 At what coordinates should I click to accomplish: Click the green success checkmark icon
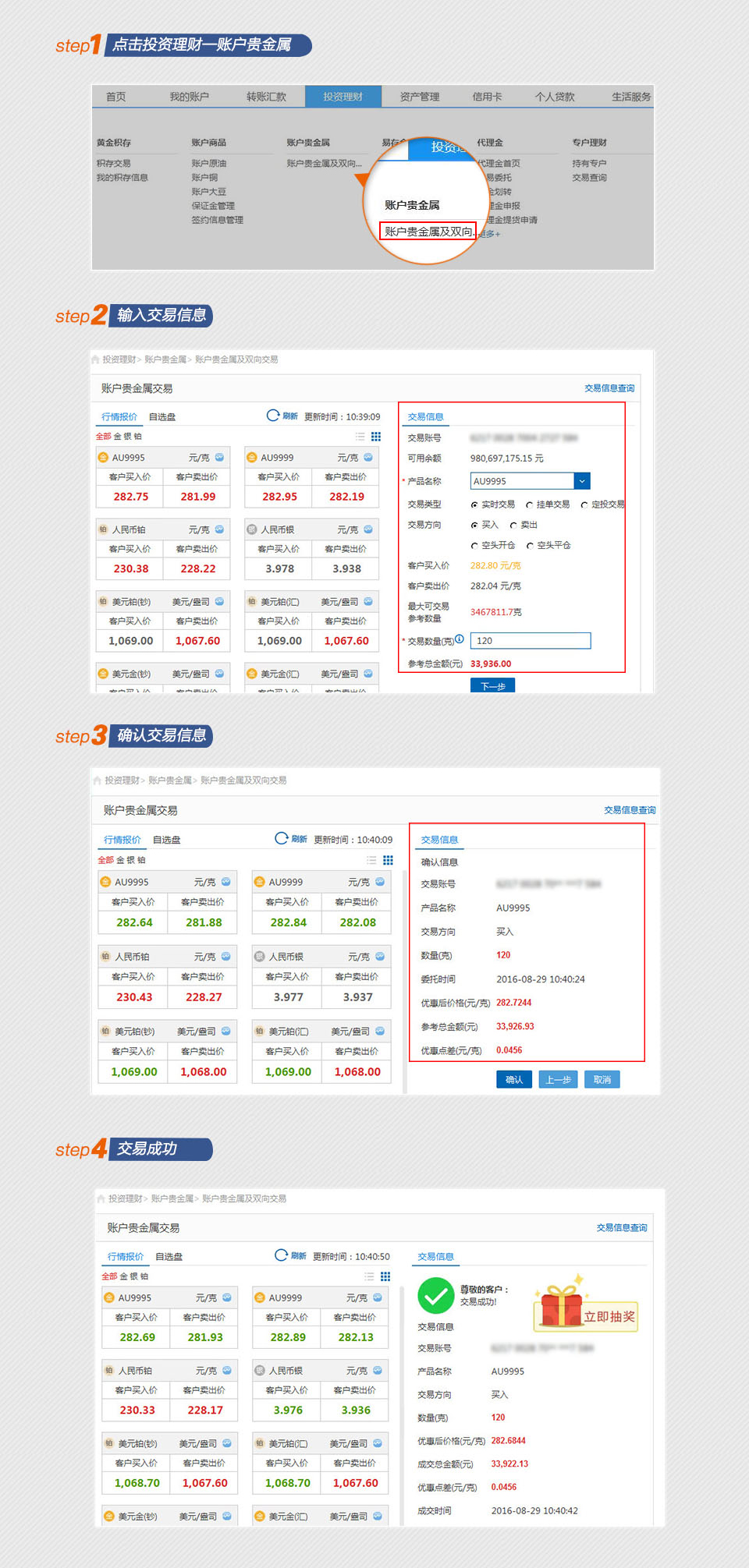coord(436,1296)
